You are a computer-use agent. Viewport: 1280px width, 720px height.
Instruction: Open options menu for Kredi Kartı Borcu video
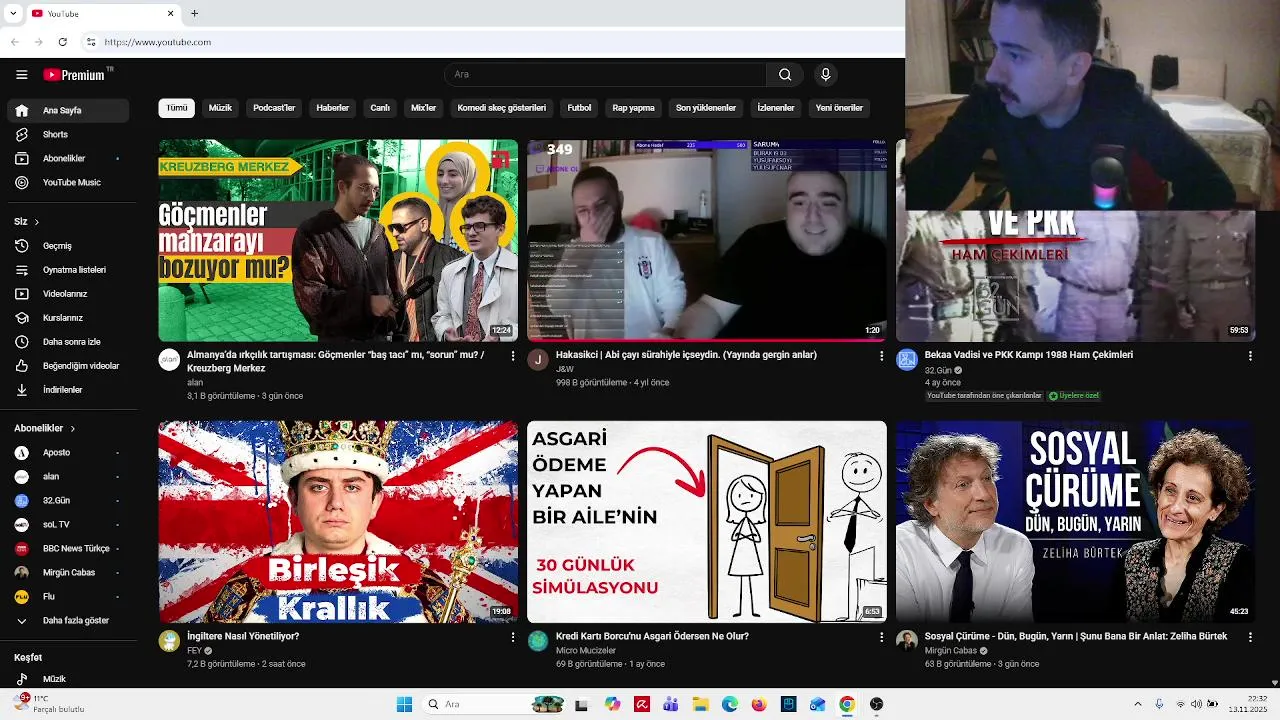tap(881, 636)
